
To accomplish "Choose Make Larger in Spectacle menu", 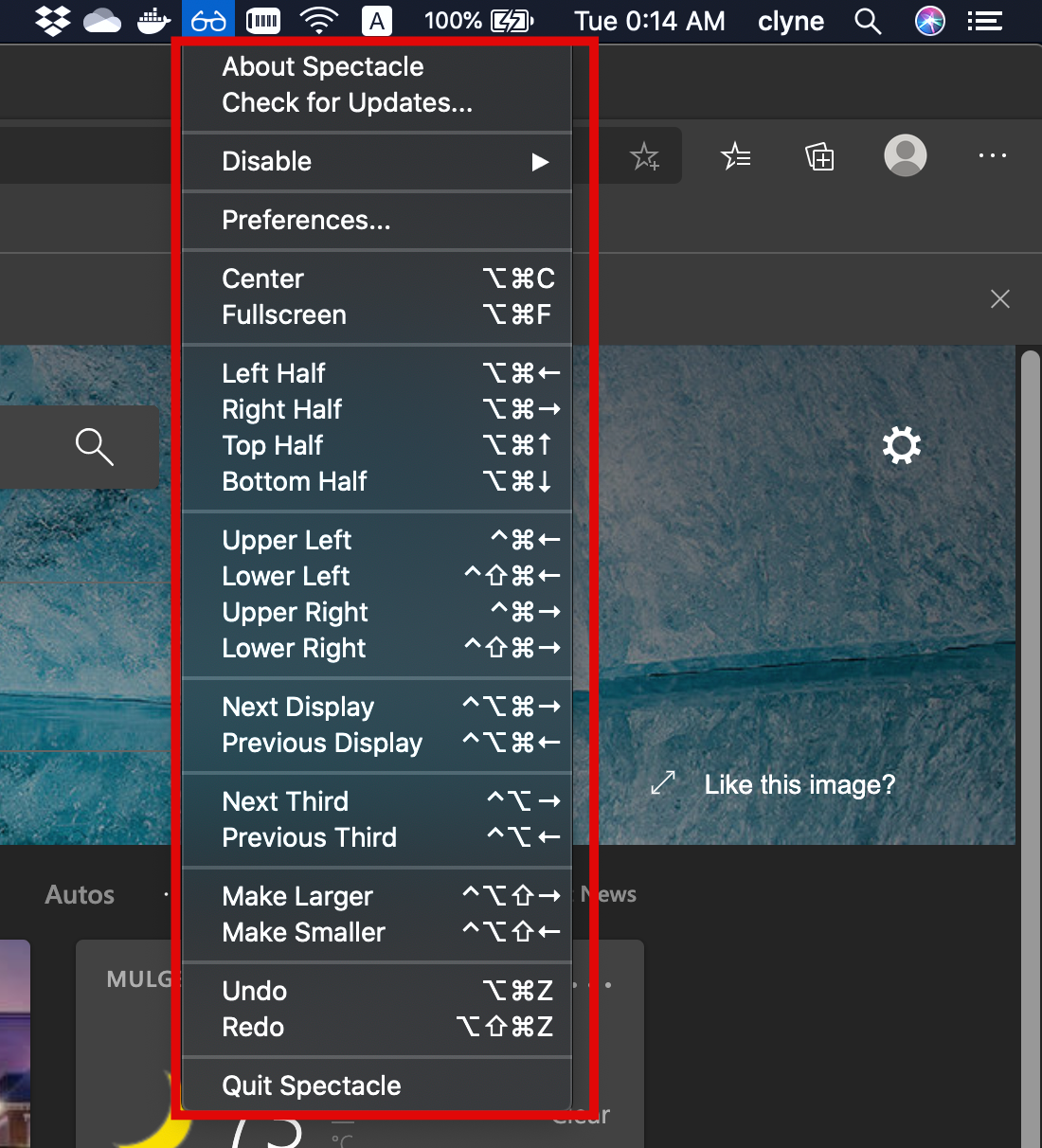I will (377, 896).
